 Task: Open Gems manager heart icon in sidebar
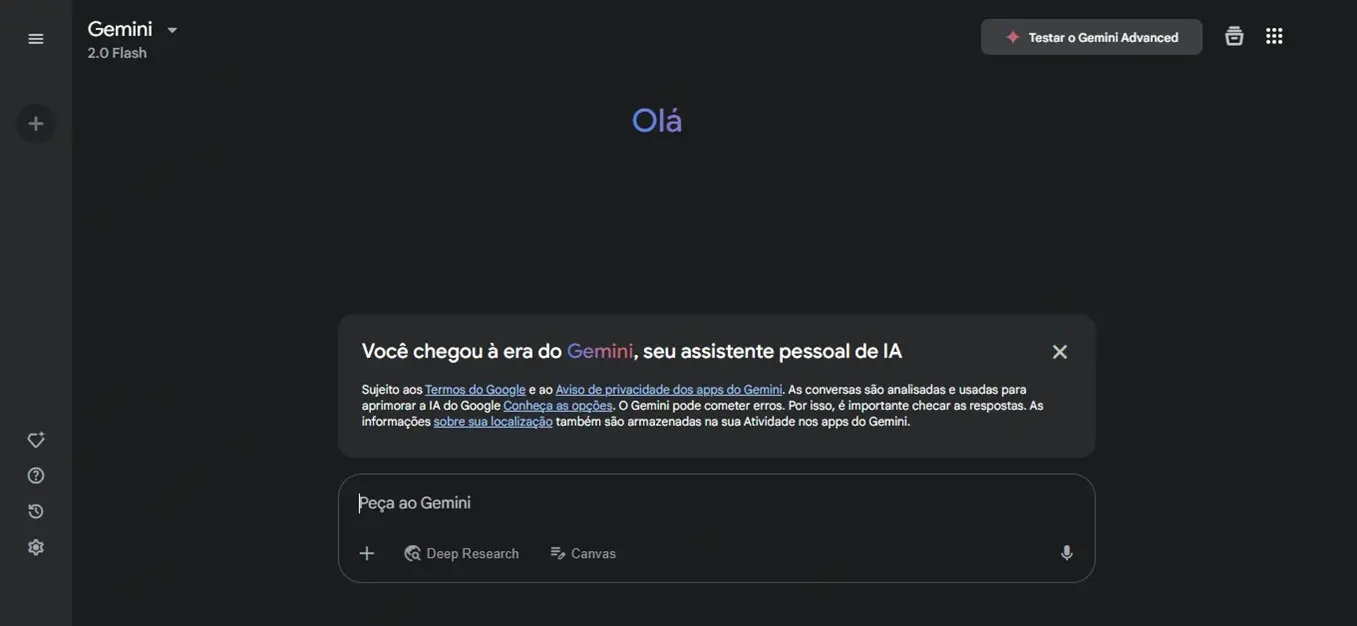(x=36, y=440)
